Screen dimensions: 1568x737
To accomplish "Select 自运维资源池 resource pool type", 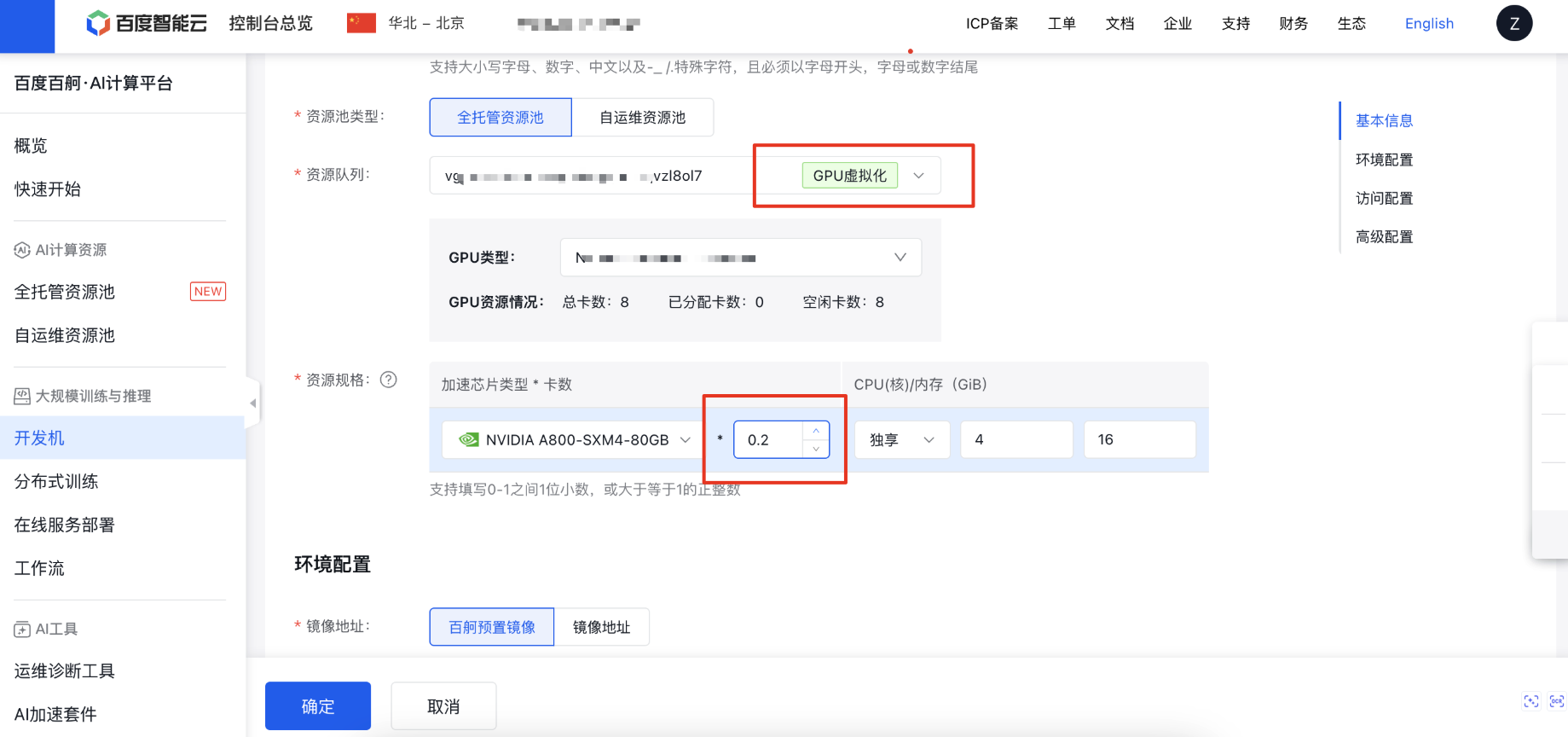I will click(642, 118).
